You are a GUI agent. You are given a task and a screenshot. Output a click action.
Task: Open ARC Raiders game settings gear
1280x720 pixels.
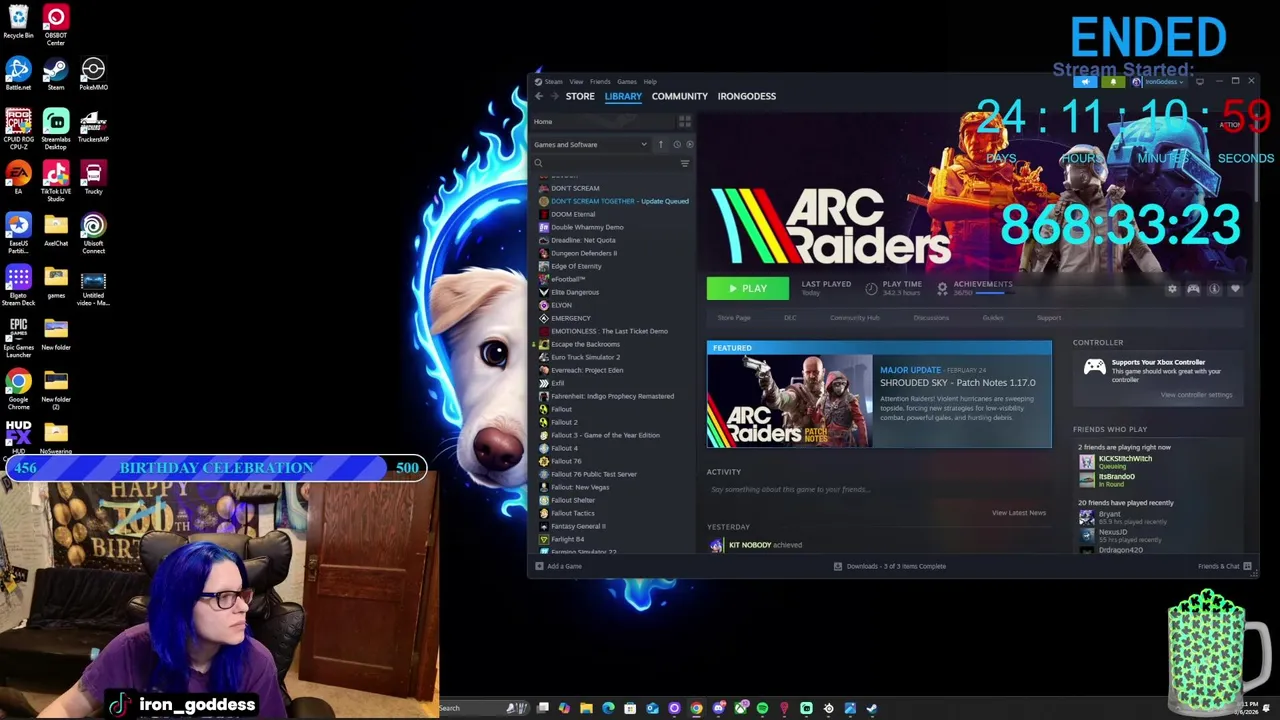point(1172,289)
